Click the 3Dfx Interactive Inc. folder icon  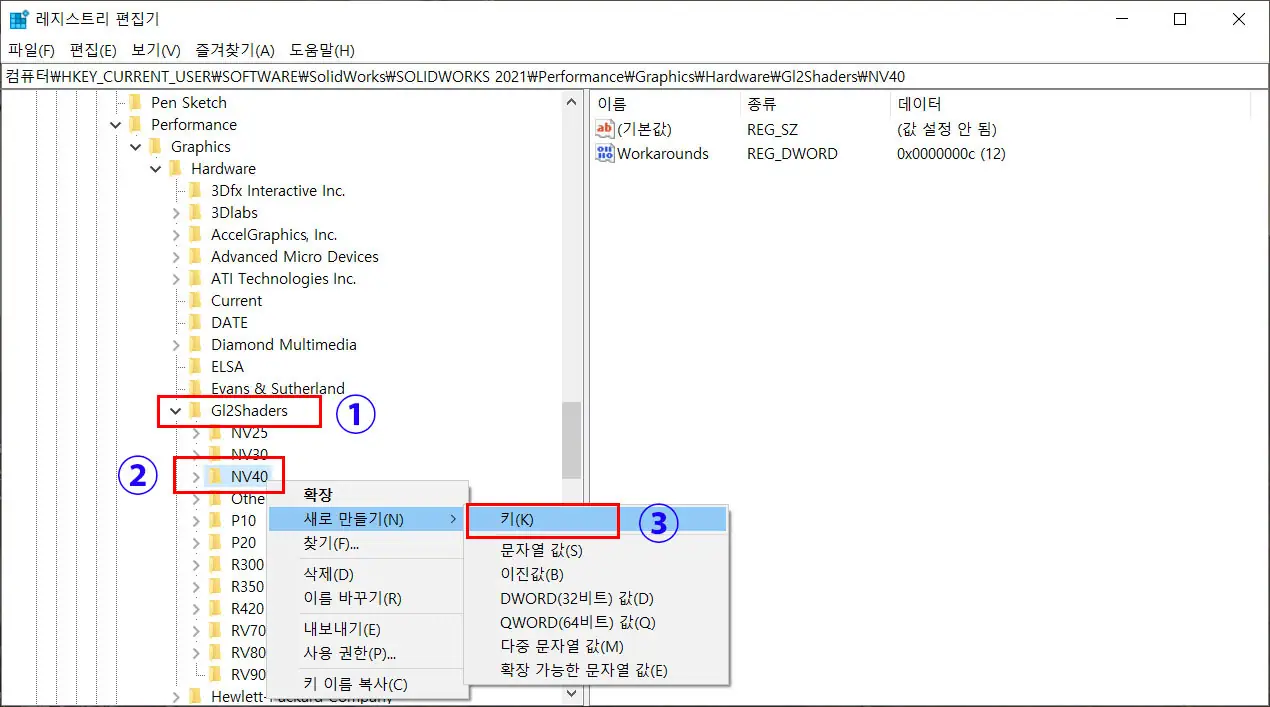tap(195, 190)
